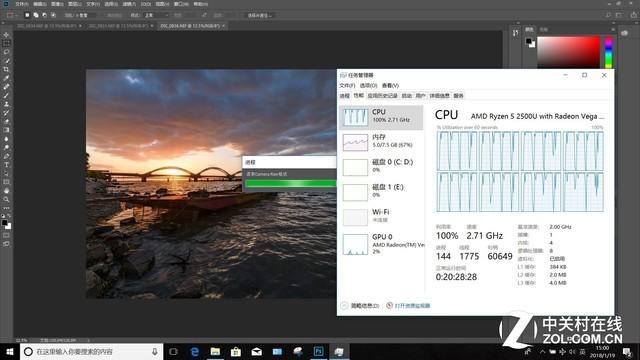This screenshot has width=640, height=360.
Task: Click the Windows search box
Action: (x=91, y=351)
